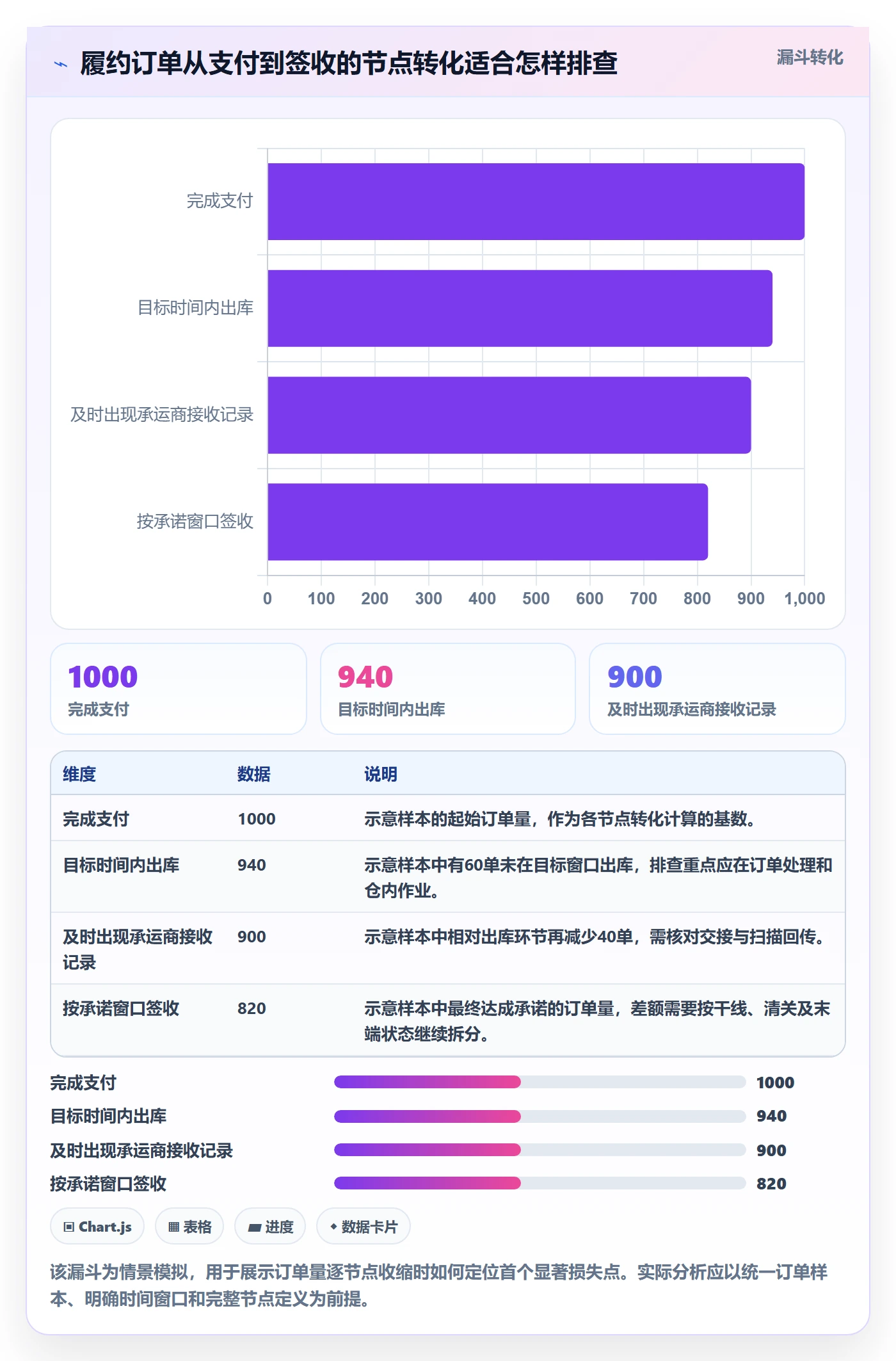The height and width of the screenshot is (1361, 896).
Task: Click the description mentioning 干线、清关及末端状态
Action: click(597, 1021)
